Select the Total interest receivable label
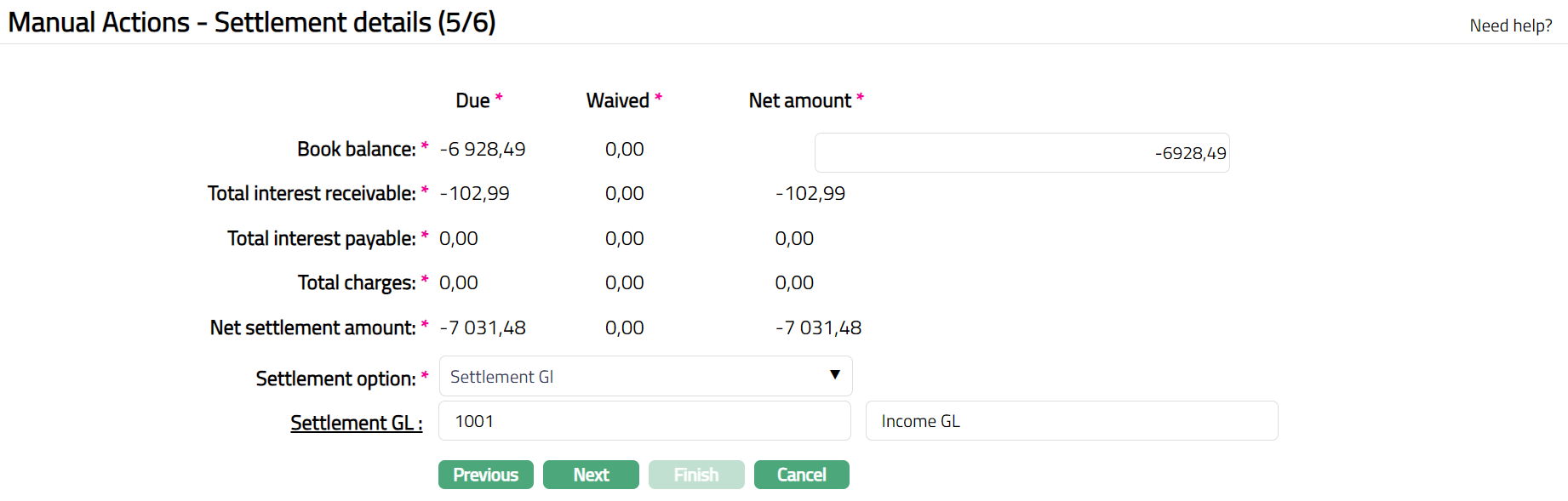 tap(312, 193)
